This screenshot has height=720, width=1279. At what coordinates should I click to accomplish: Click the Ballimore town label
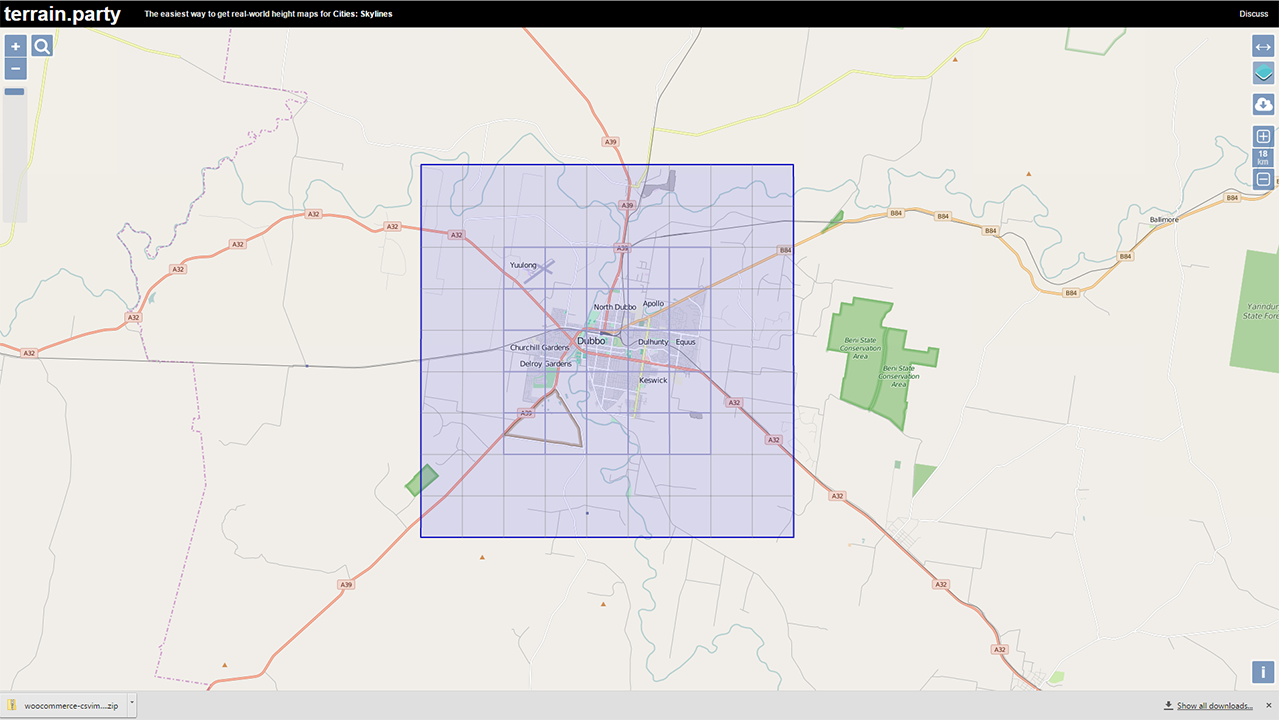1164,219
